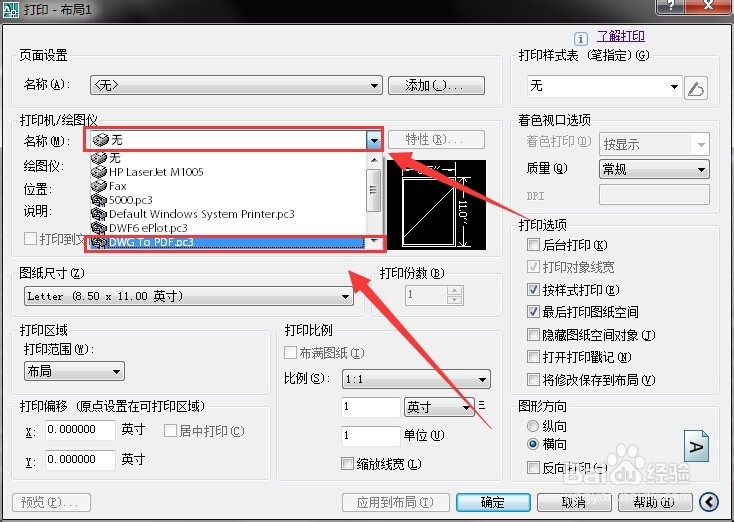Click the 取消 button
734x522 pixels.
click(573, 502)
